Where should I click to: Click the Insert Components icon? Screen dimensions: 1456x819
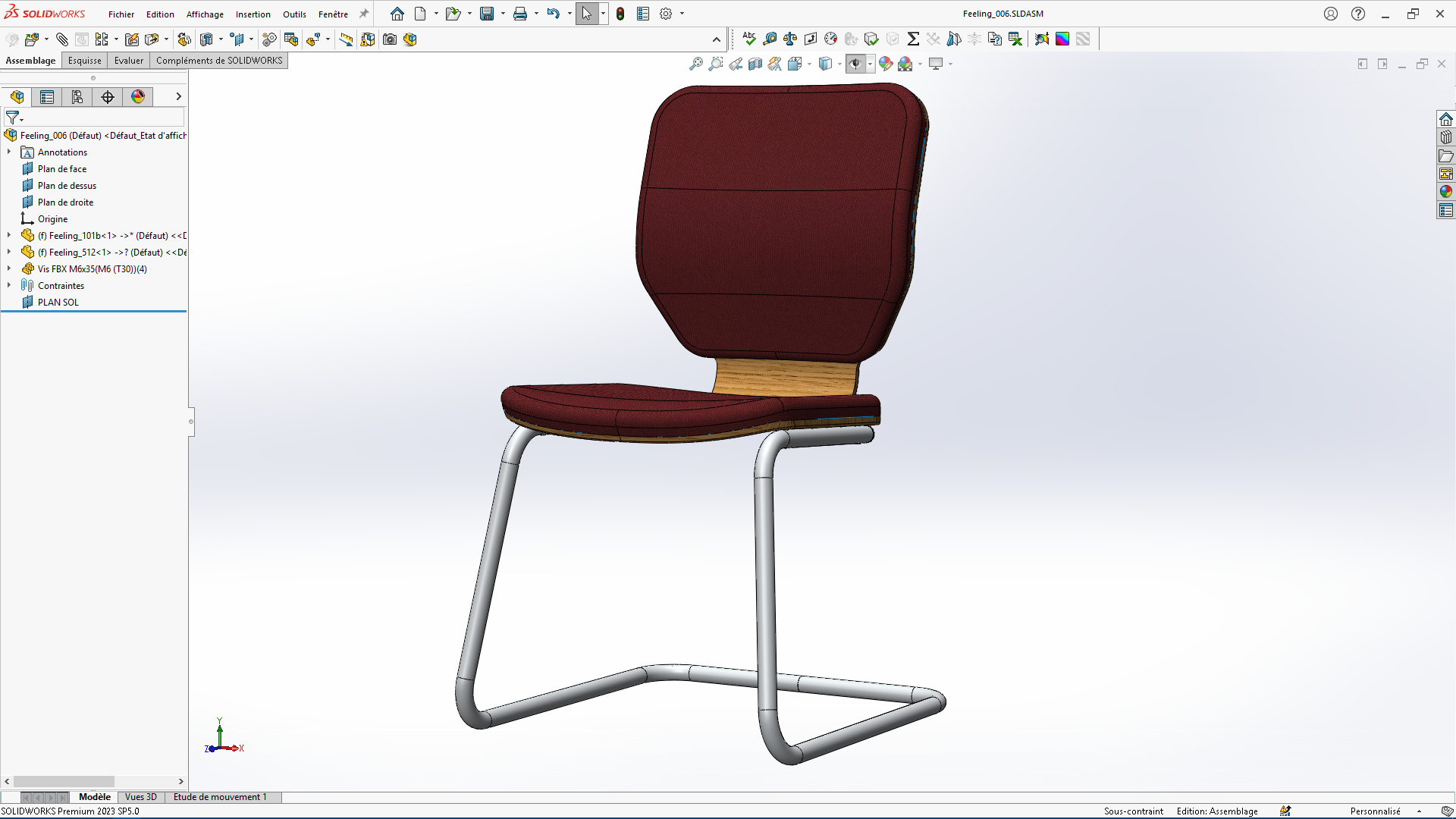[x=32, y=39]
